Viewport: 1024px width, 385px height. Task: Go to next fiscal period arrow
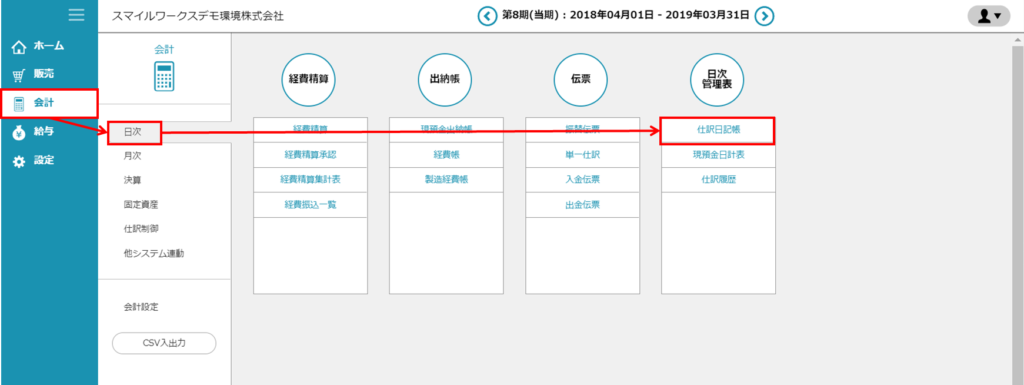(765, 16)
